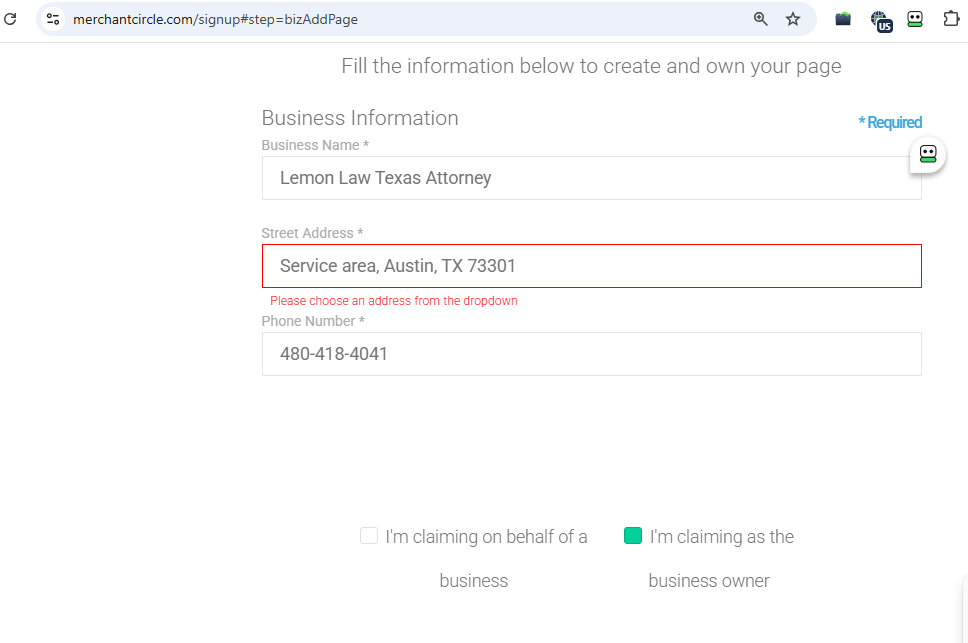
Task: Click the Phone Number input
Action: (x=591, y=354)
